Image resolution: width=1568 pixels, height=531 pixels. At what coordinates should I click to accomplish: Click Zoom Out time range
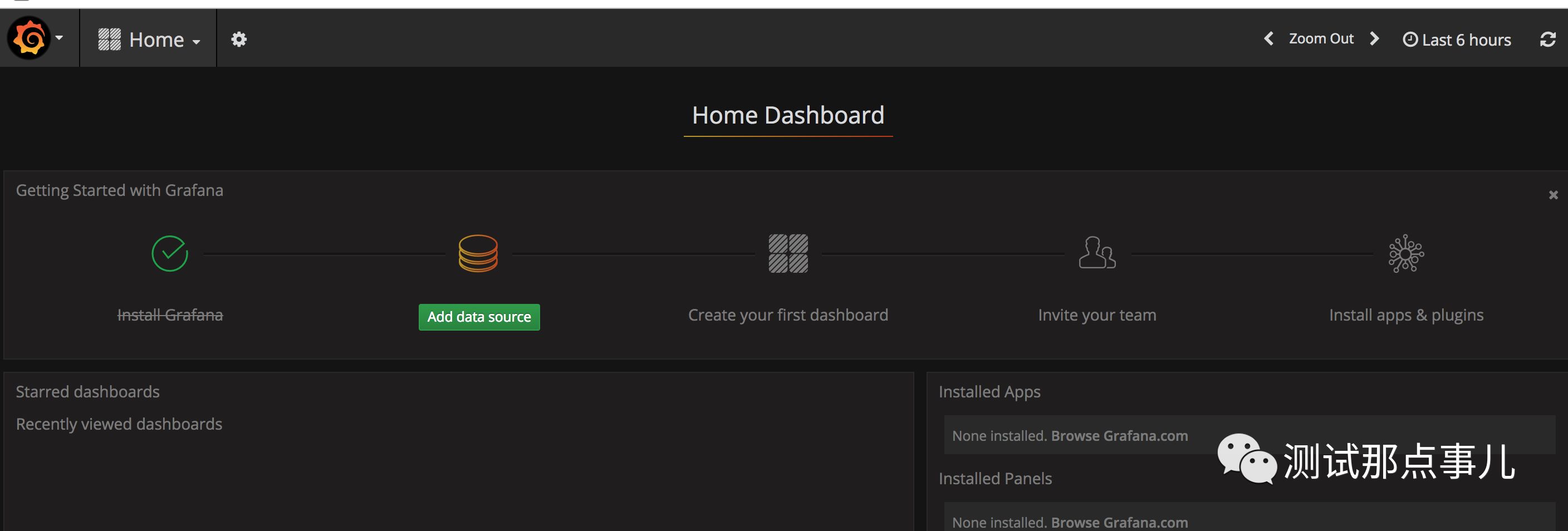pos(1321,39)
